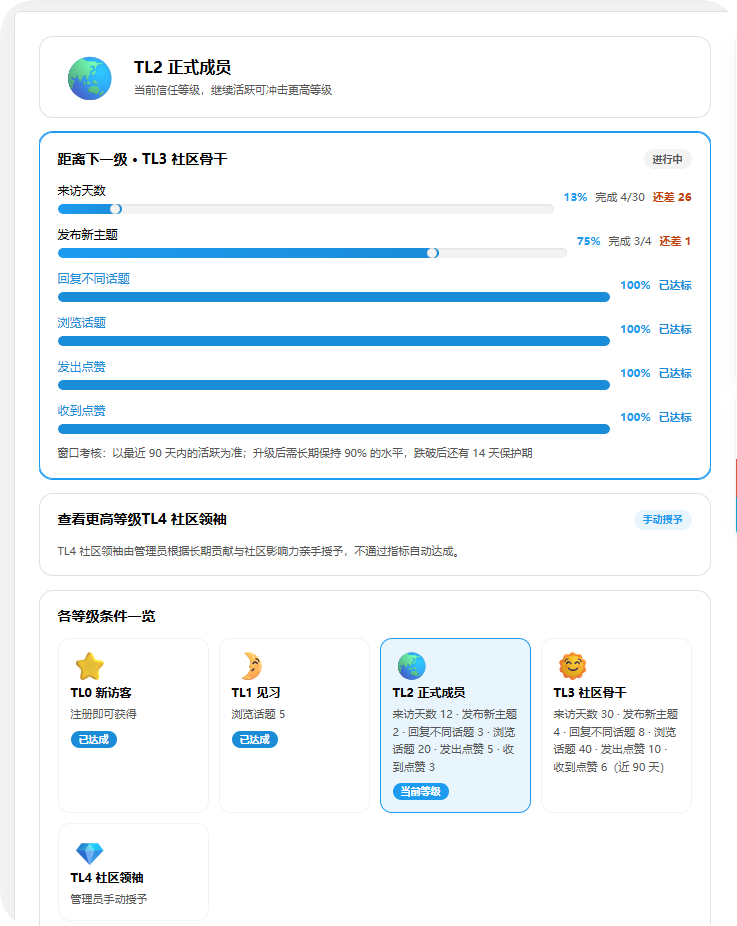Viewport: 737px width, 926px height.
Task: Click the 来访天数 progress bar
Action: pyautogui.click(x=306, y=209)
